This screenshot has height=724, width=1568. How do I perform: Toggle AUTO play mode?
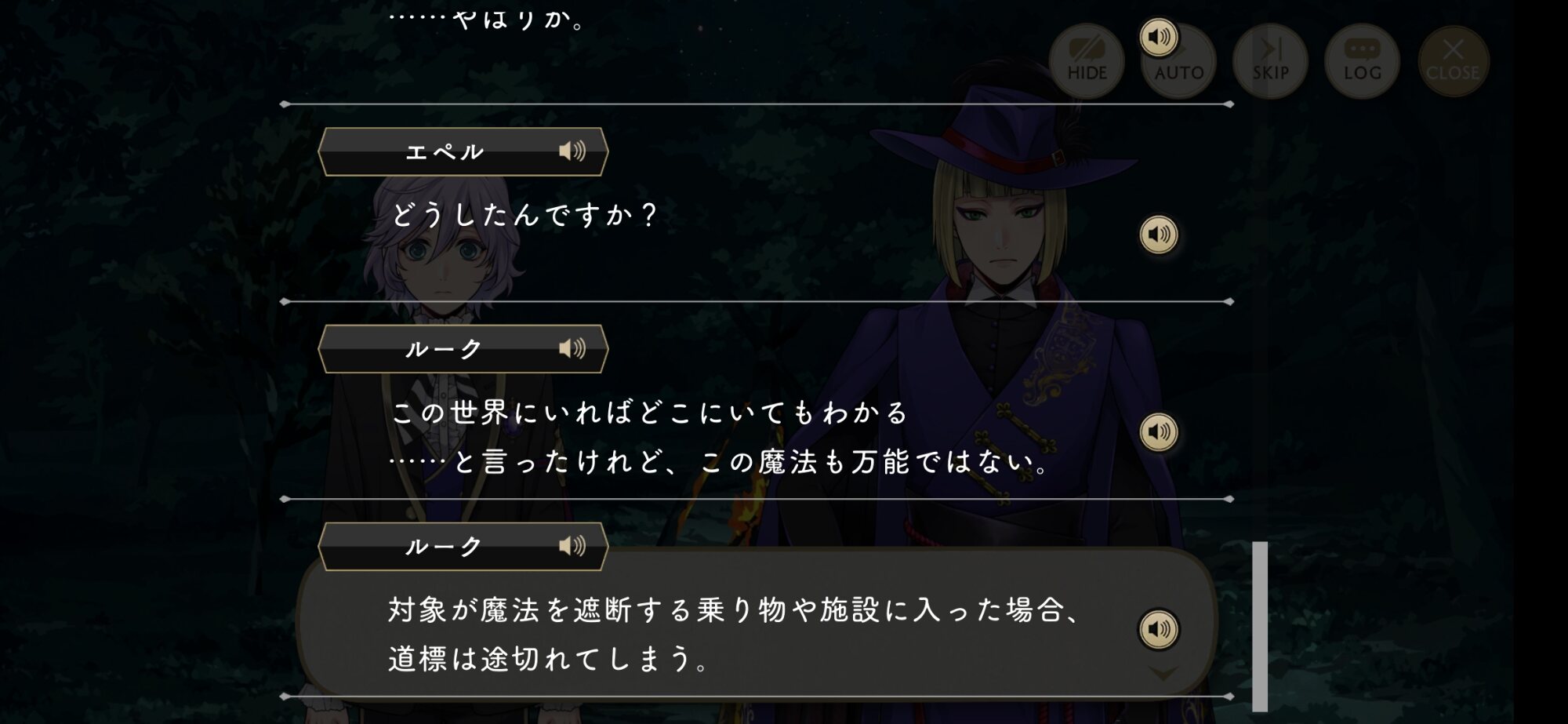click(1178, 61)
